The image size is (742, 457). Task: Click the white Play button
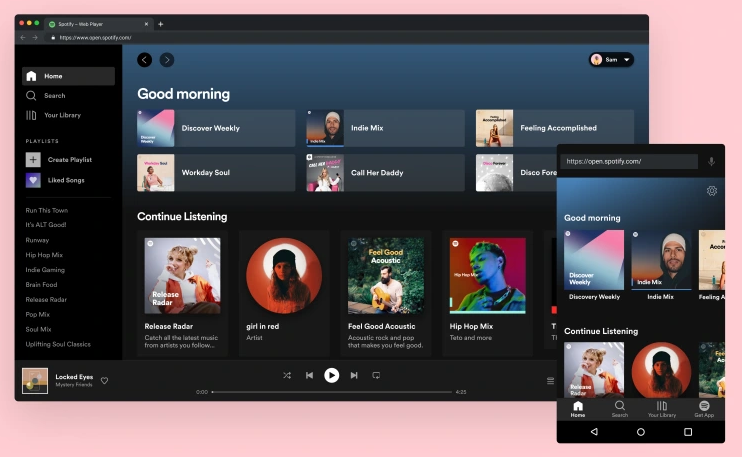[332, 375]
